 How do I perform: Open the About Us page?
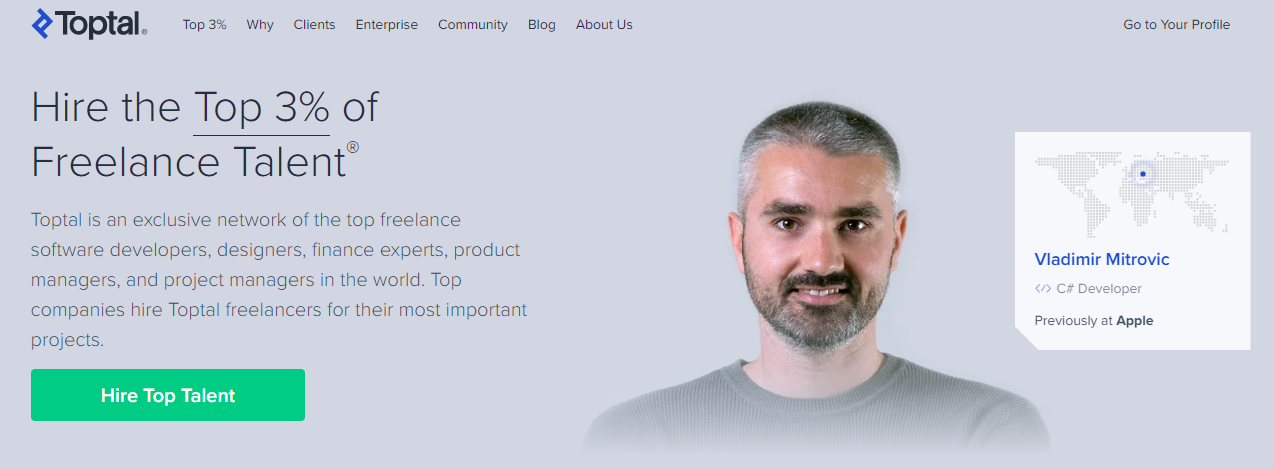tap(604, 25)
